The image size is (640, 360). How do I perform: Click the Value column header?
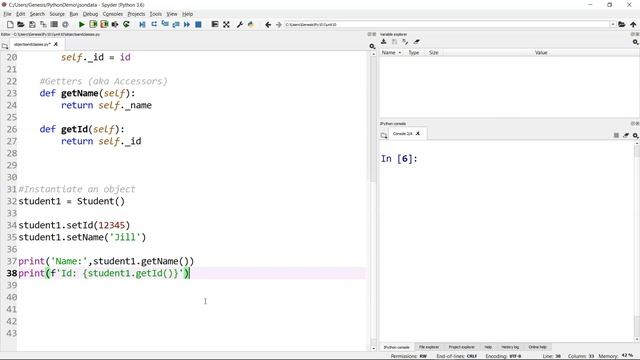541,53
